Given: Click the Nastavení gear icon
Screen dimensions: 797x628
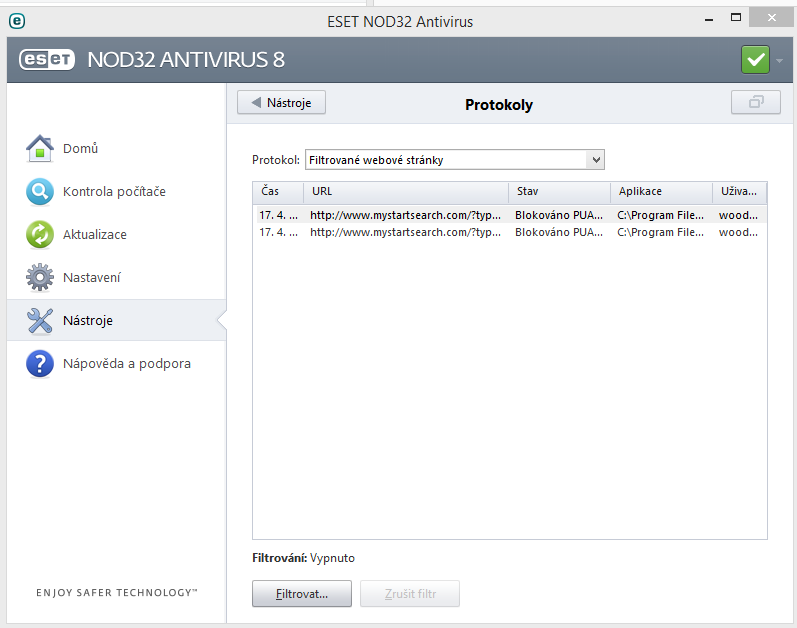Looking at the screenshot, I should 39,277.
